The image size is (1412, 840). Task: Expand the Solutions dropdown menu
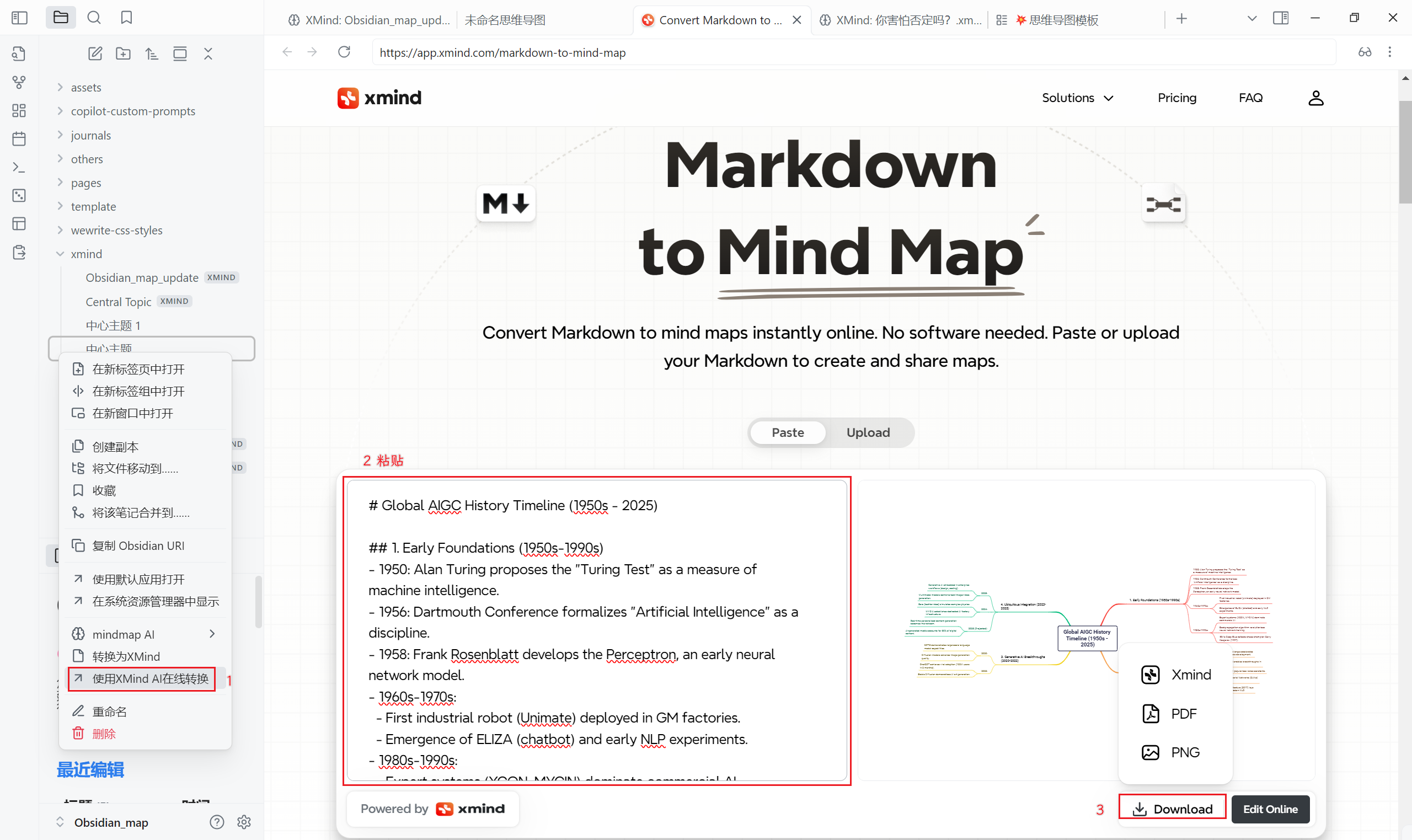tap(1077, 98)
